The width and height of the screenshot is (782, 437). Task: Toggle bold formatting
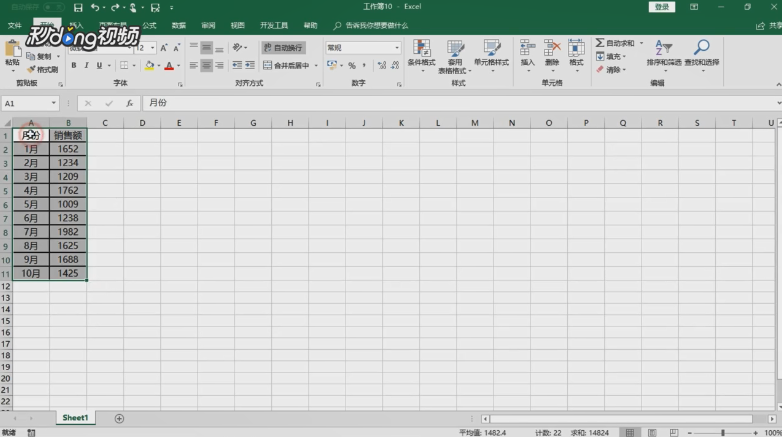pos(74,65)
